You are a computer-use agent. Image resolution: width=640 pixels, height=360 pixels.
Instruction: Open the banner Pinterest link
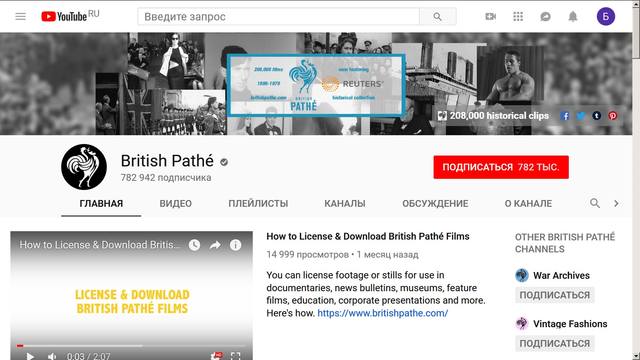[x=613, y=116]
